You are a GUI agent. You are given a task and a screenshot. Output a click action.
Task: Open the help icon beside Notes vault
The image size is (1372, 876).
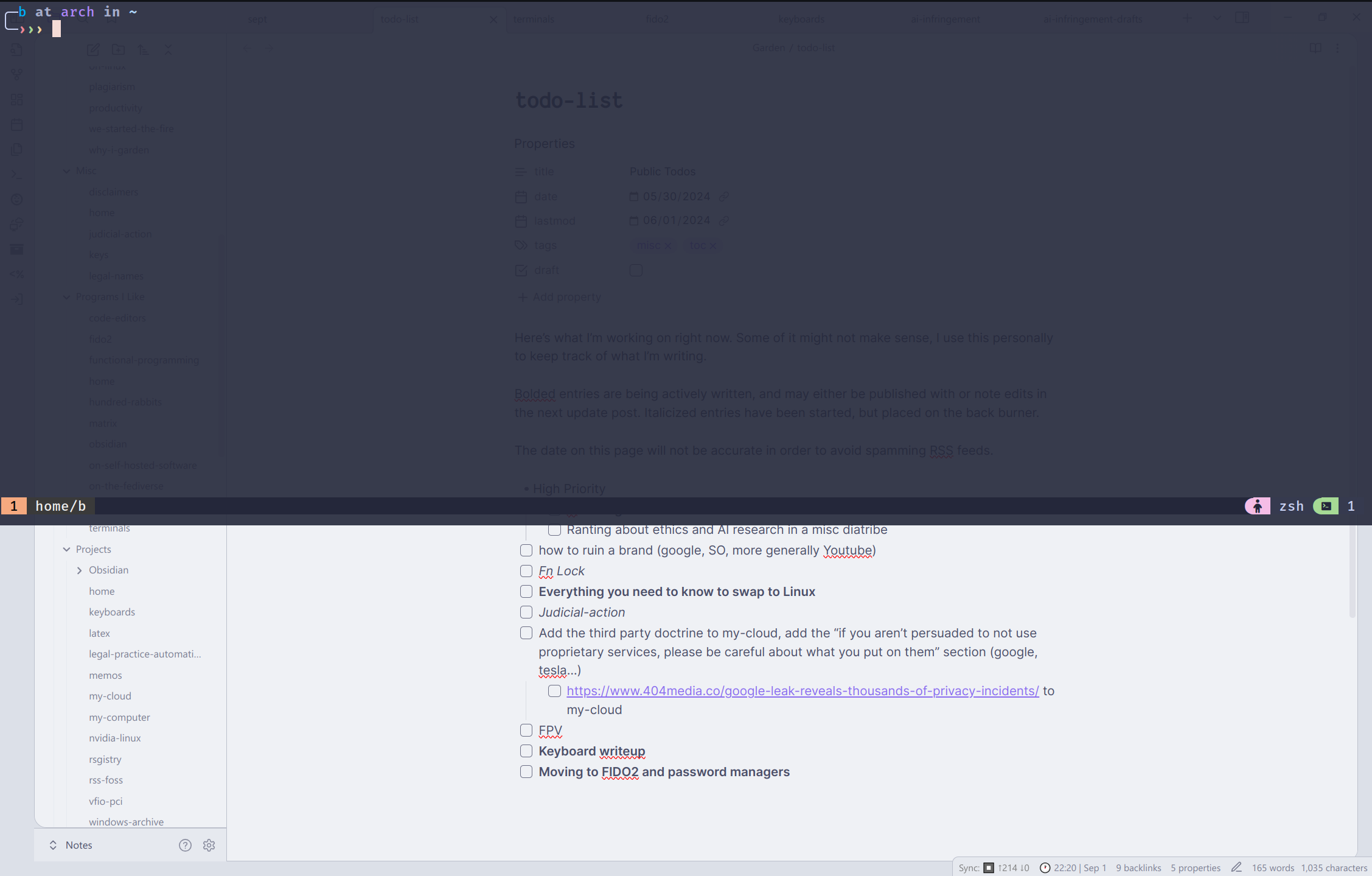coord(185,845)
